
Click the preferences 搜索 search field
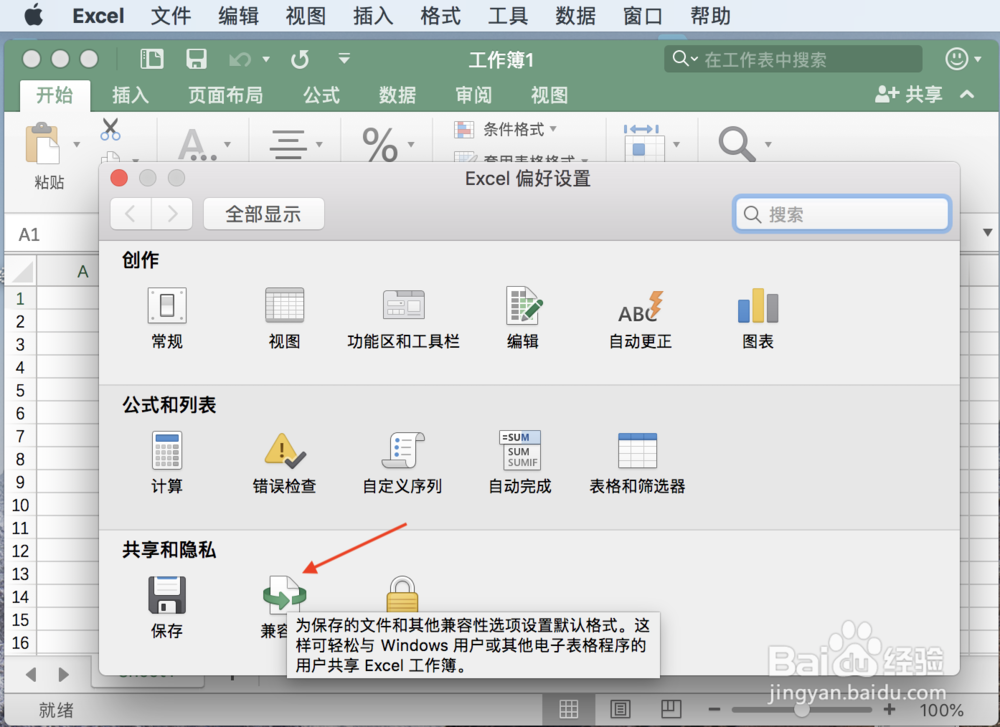tap(842, 214)
